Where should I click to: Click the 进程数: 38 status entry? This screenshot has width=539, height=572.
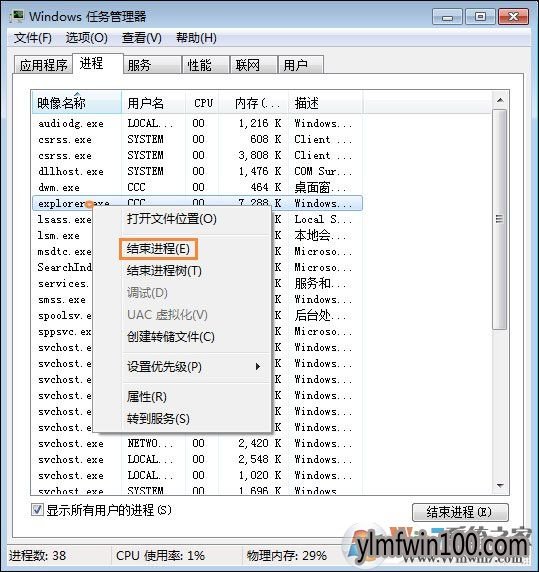(37, 556)
